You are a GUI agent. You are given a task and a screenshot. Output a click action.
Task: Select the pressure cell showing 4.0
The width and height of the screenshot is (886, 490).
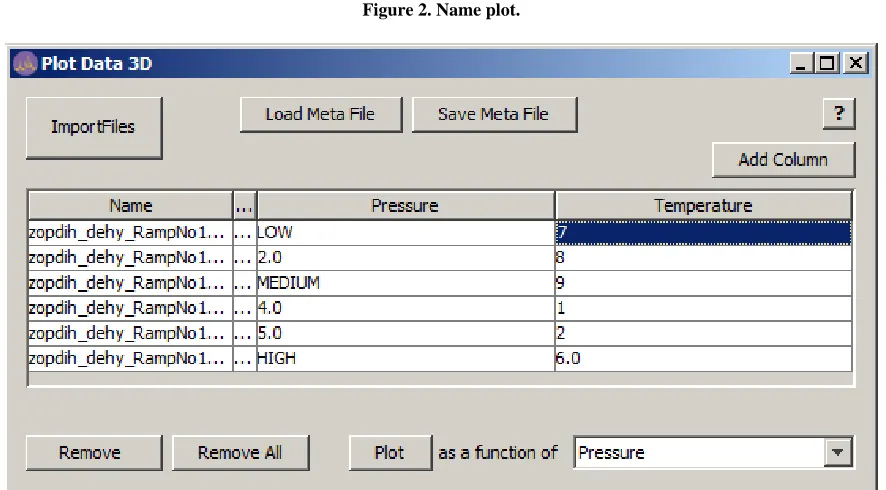click(406, 308)
